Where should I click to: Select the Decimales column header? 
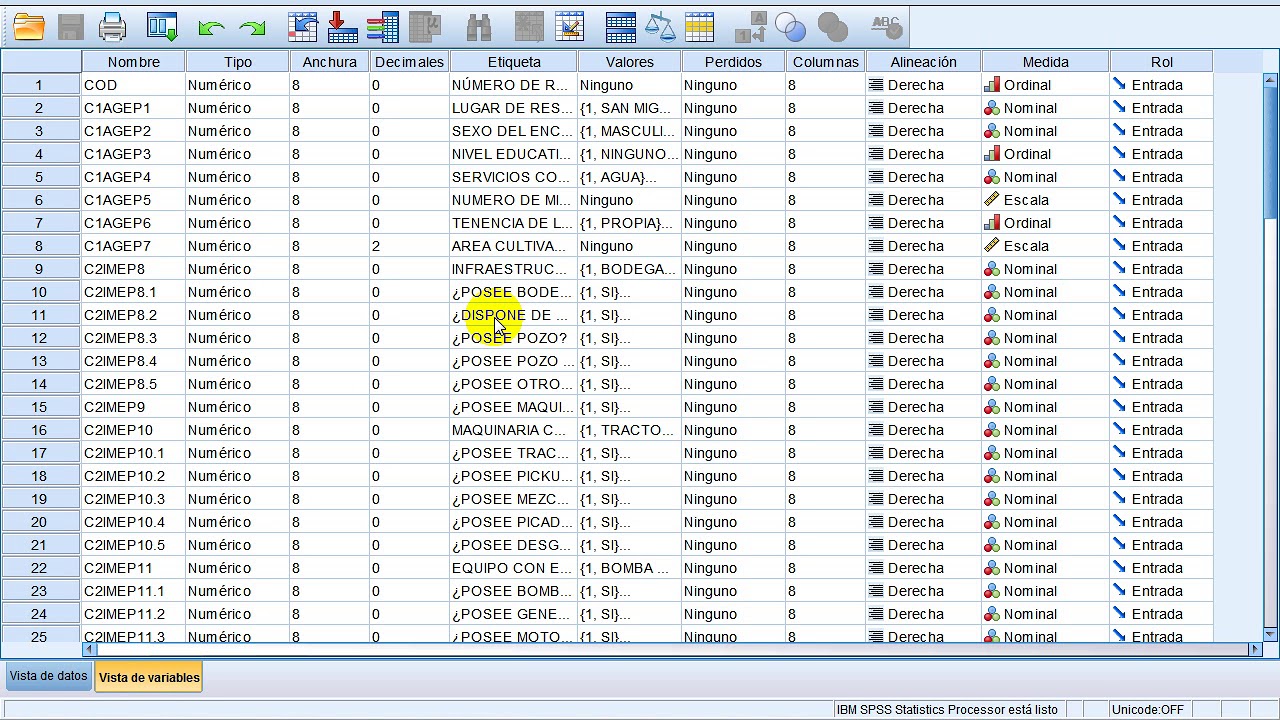pos(409,62)
